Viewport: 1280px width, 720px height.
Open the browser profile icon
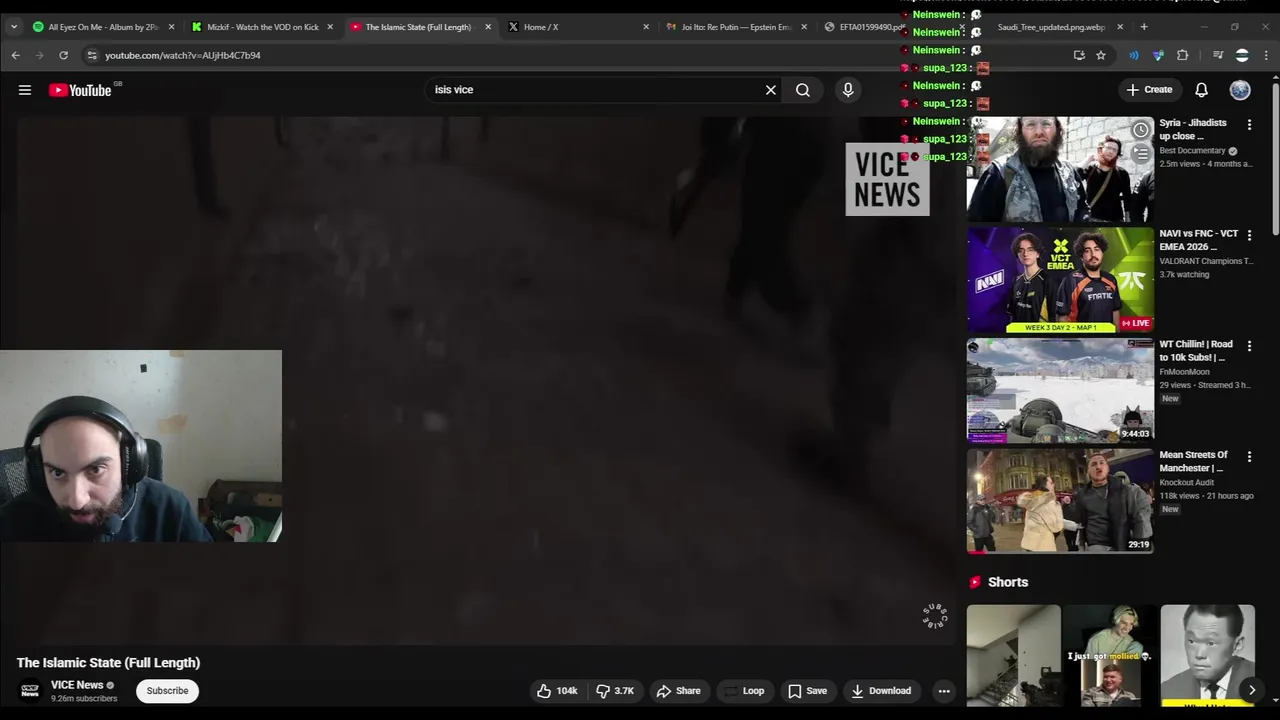click(1242, 55)
